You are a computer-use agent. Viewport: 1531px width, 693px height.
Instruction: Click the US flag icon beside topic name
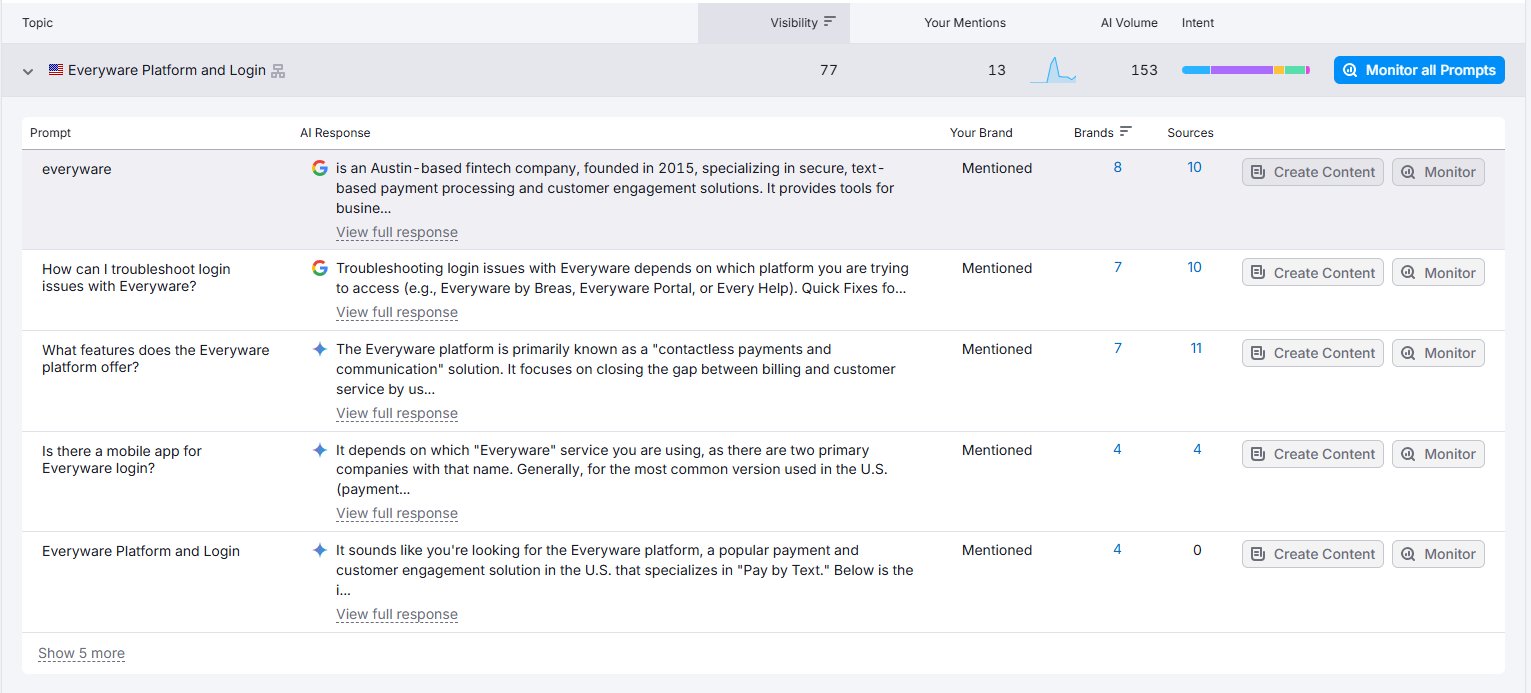(x=56, y=70)
